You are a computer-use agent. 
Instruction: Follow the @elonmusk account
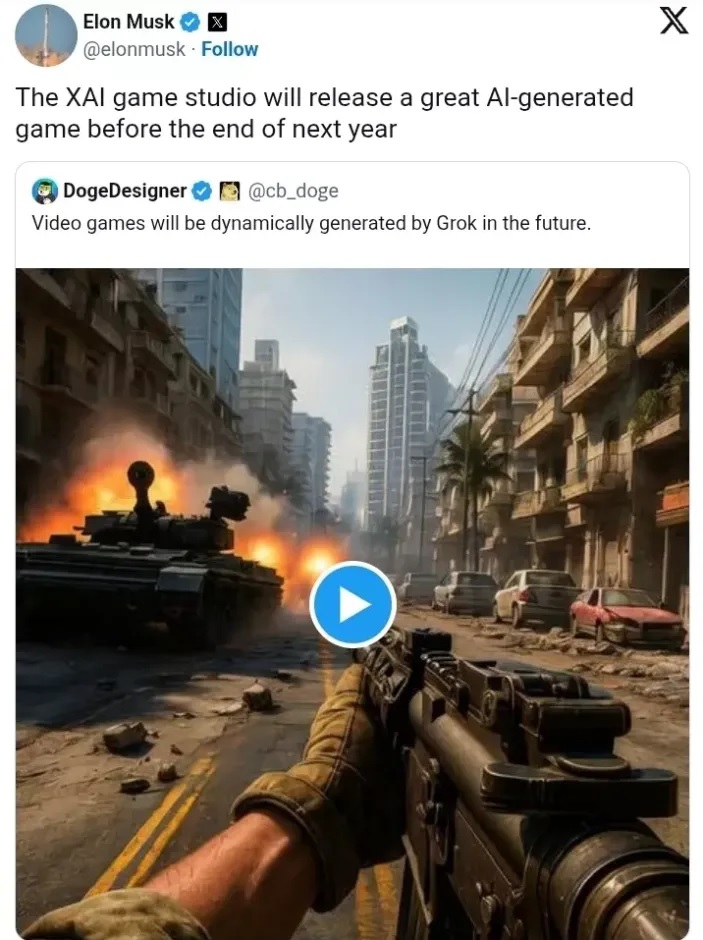tap(230, 49)
